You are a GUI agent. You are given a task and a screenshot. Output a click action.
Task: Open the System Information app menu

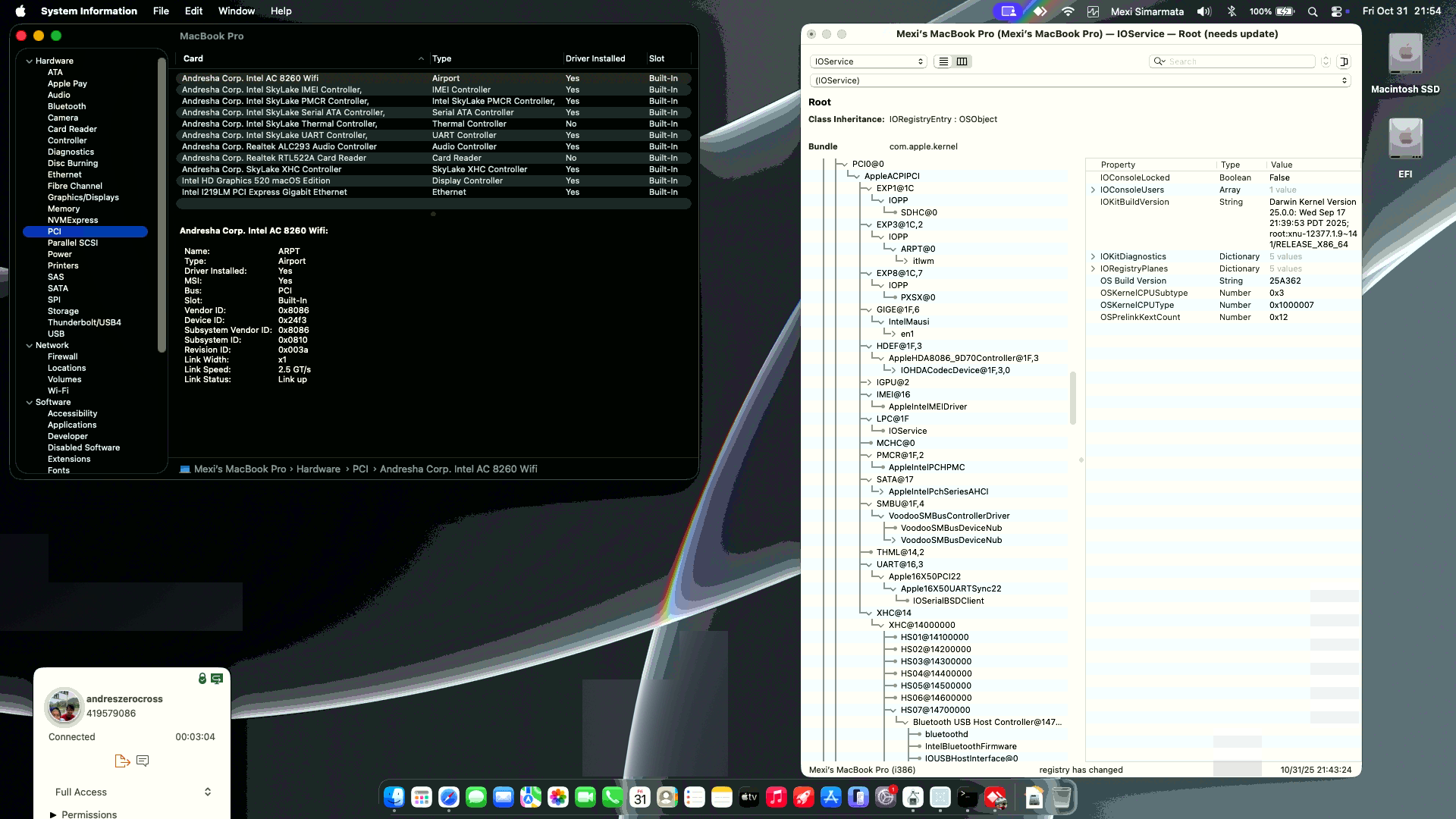click(89, 11)
